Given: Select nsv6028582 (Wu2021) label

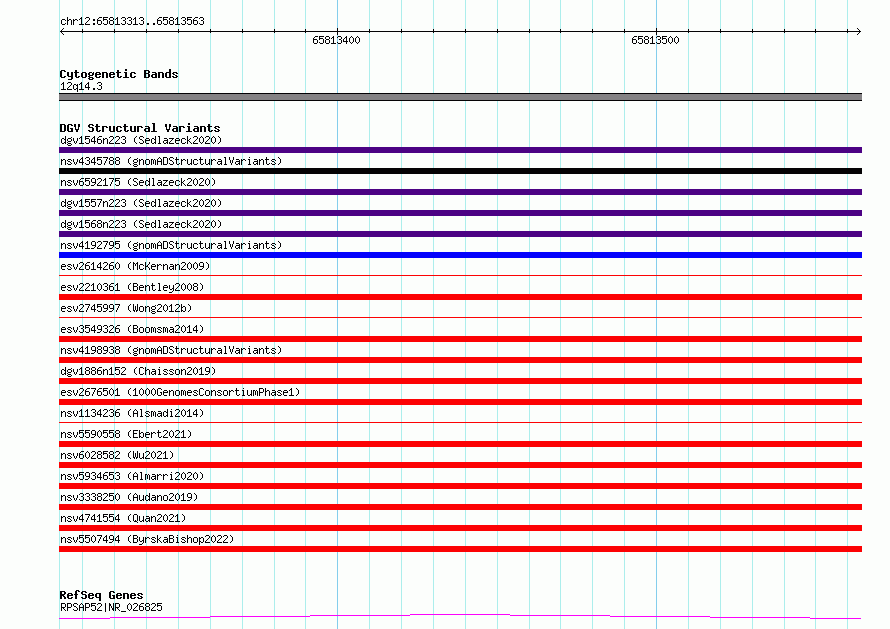Looking at the screenshot, I should 117,455.
